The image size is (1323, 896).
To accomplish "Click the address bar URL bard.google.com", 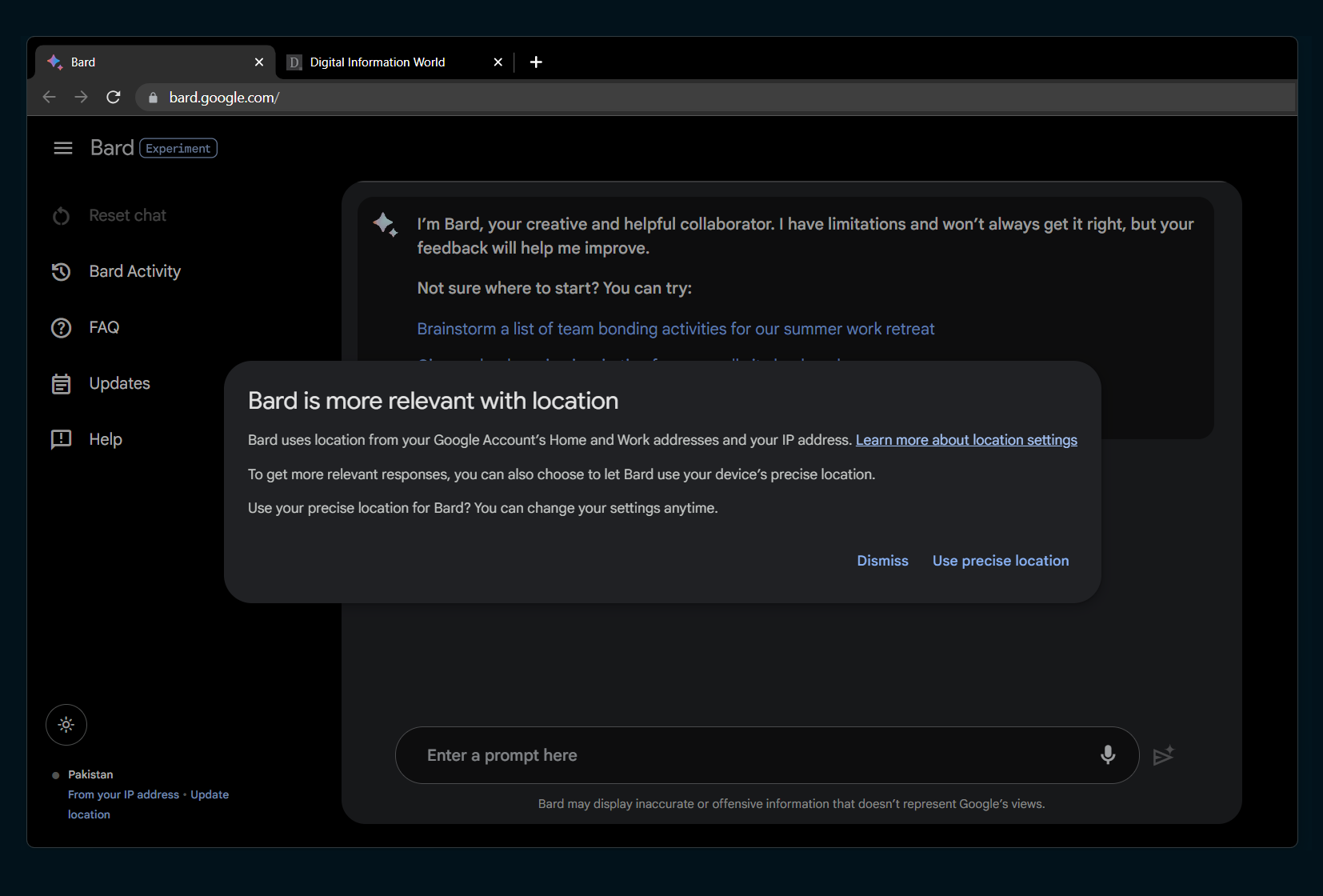I will pos(224,98).
